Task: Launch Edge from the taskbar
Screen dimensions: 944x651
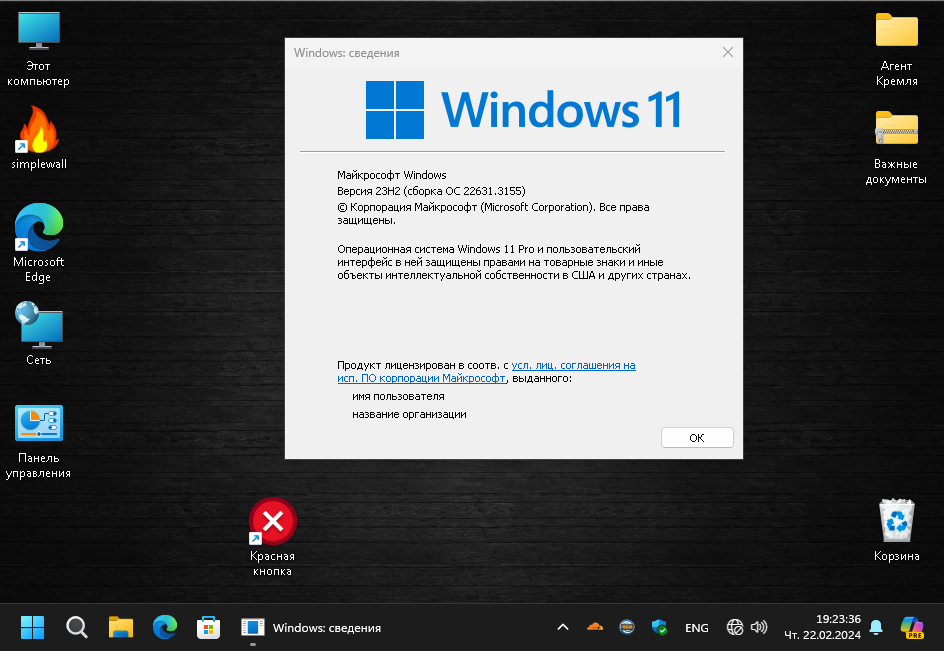Action: point(164,628)
